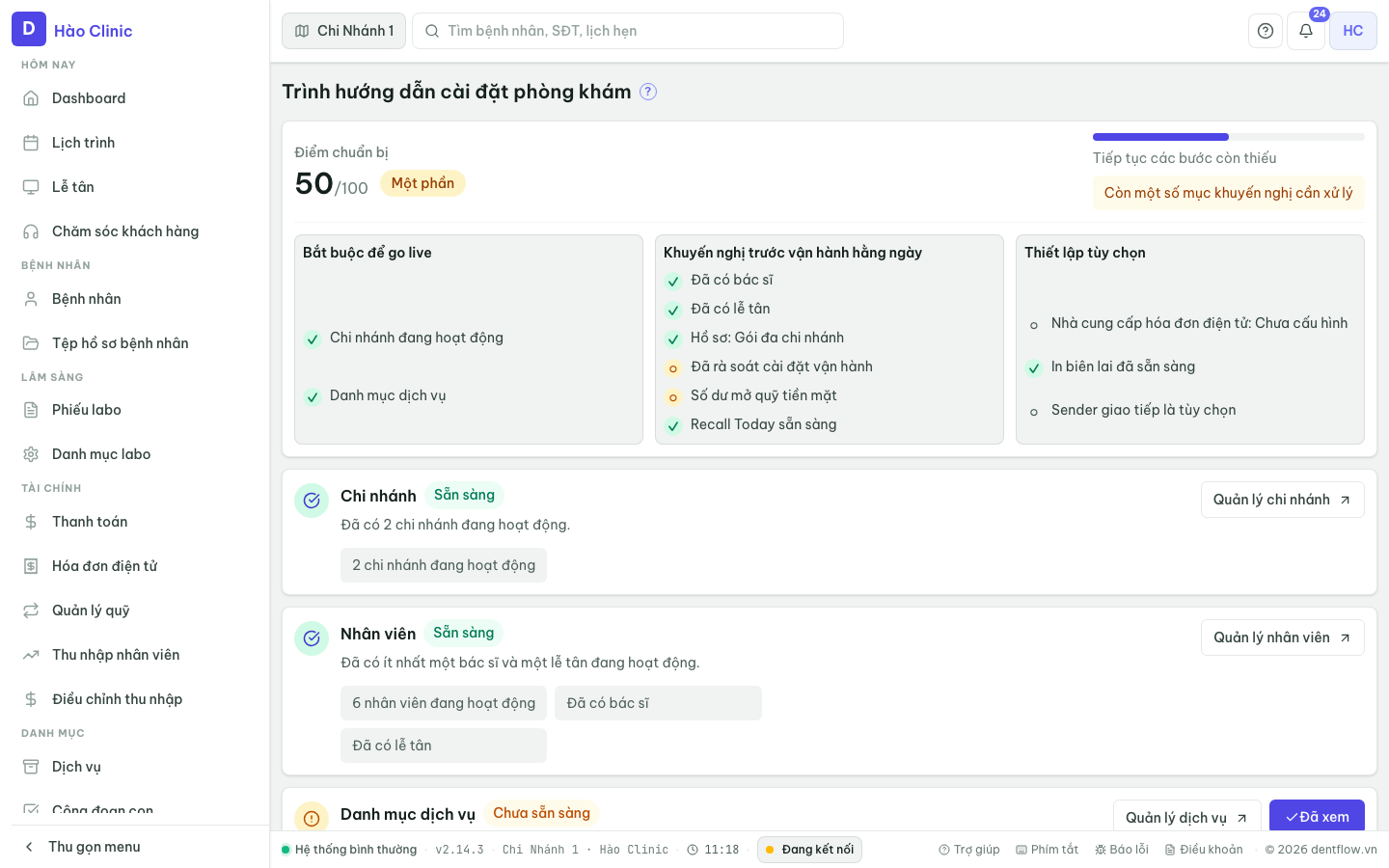Click the Thanh toán dollar icon
Image resolution: width=1389 pixels, height=868 pixels.
[x=31, y=522]
